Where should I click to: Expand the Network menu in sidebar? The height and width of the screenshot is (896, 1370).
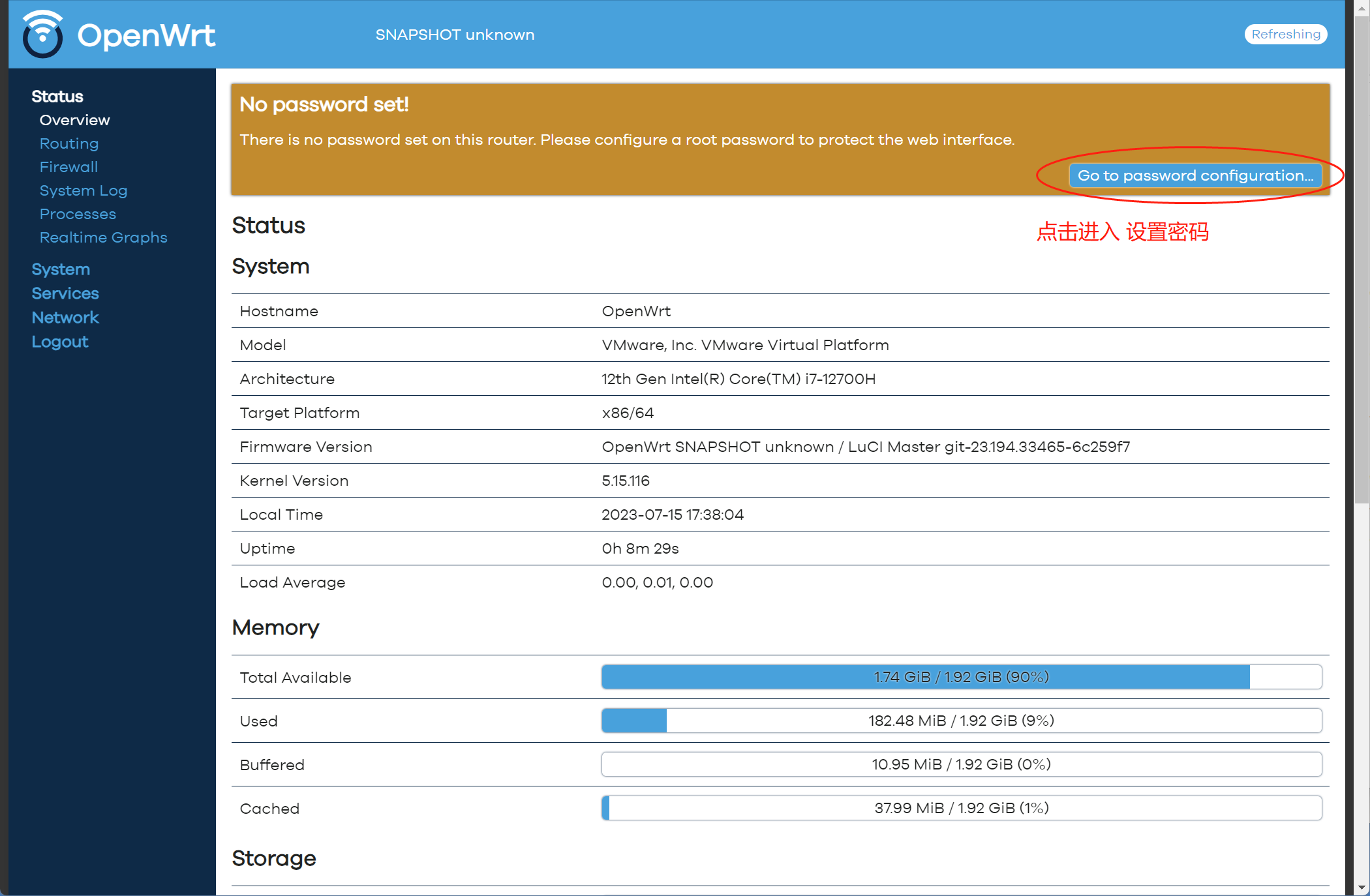click(65, 318)
